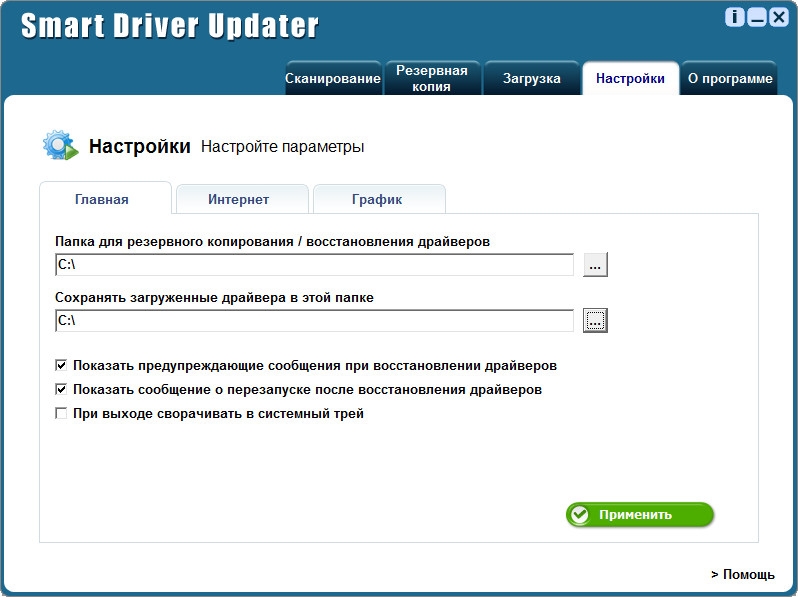Browse for backup/restore folder
This screenshot has width=798, height=597.
[595, 265]
